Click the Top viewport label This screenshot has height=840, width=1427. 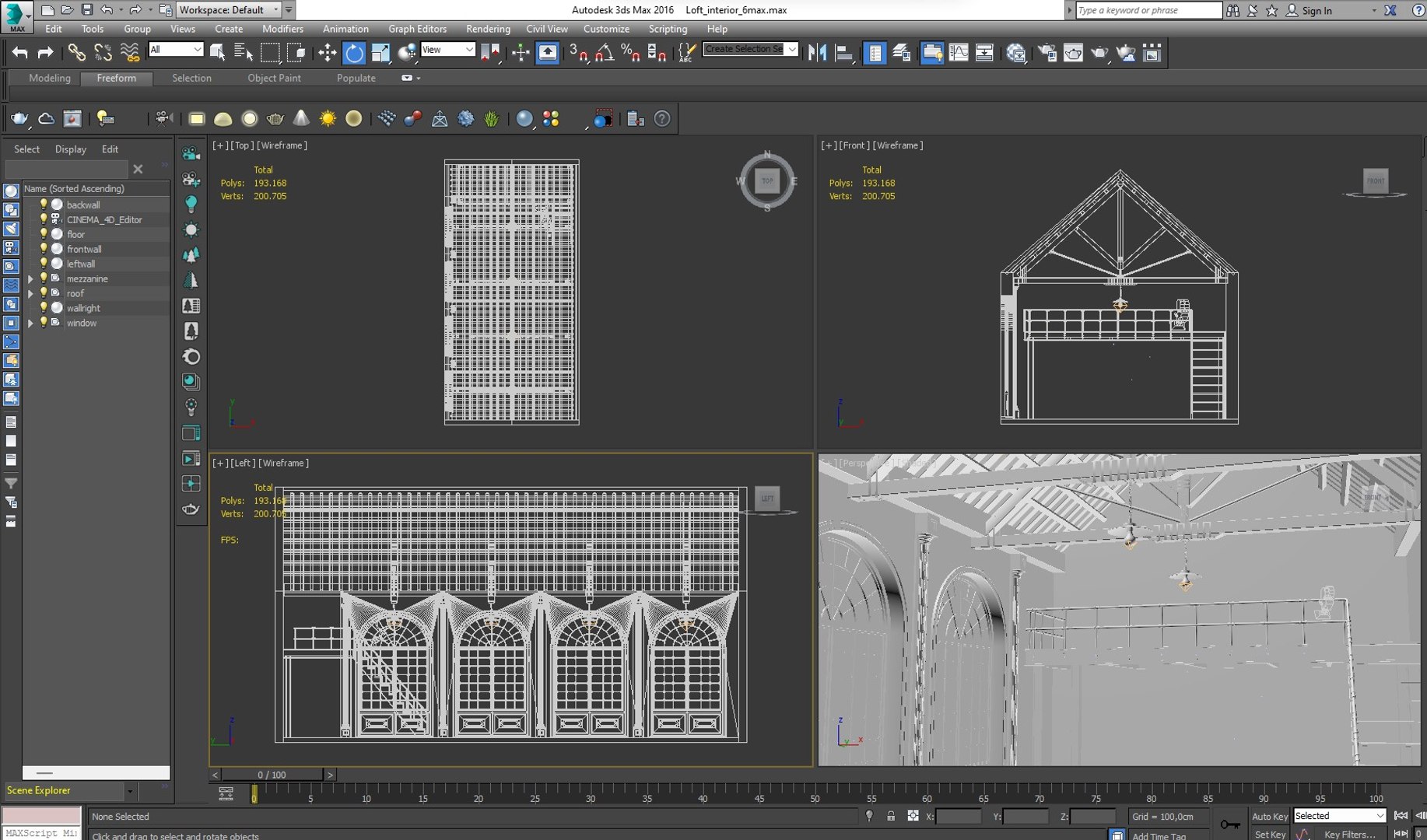(242, 145)
